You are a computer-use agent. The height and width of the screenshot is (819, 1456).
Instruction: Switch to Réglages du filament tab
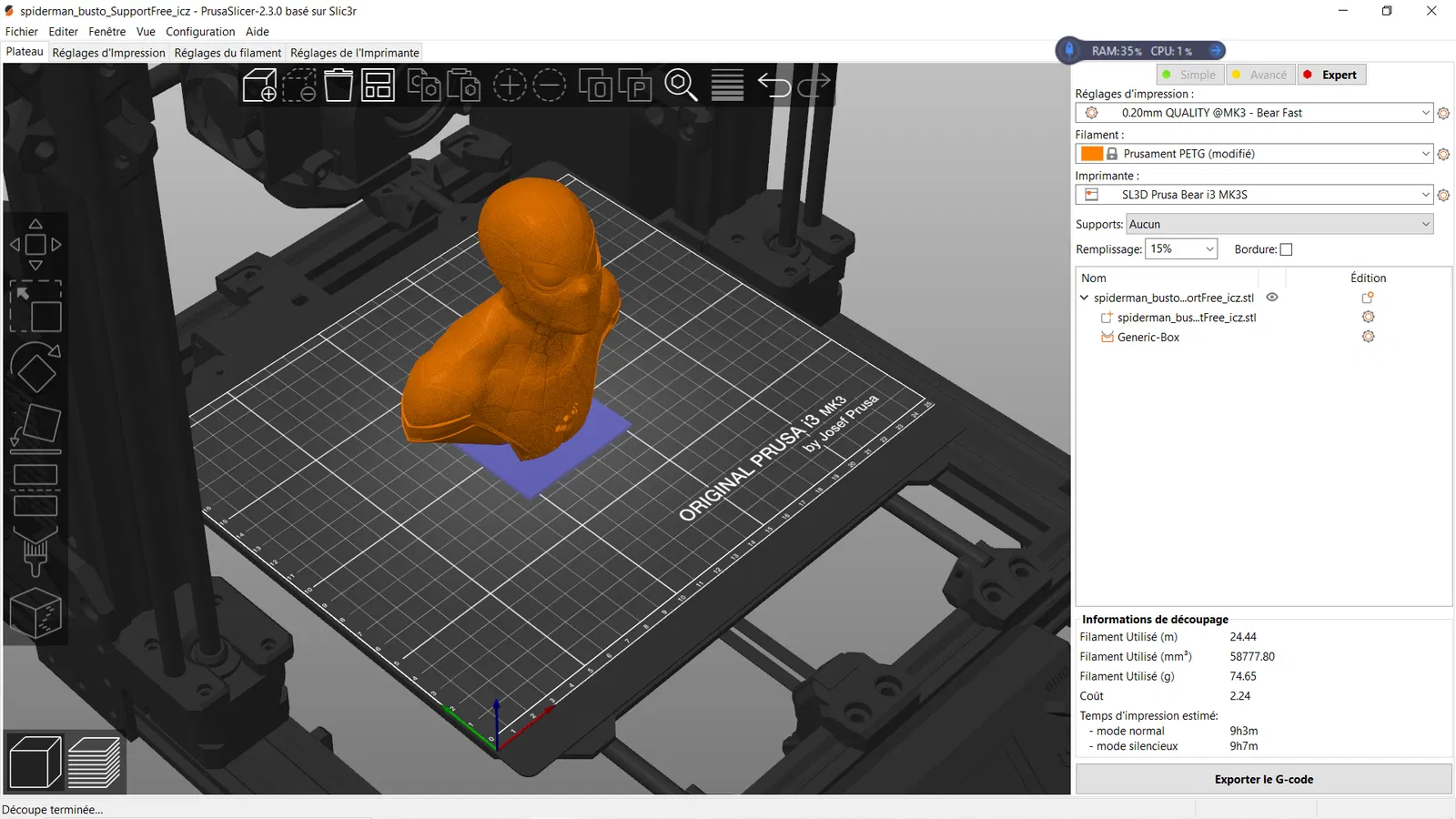(227, 53)
